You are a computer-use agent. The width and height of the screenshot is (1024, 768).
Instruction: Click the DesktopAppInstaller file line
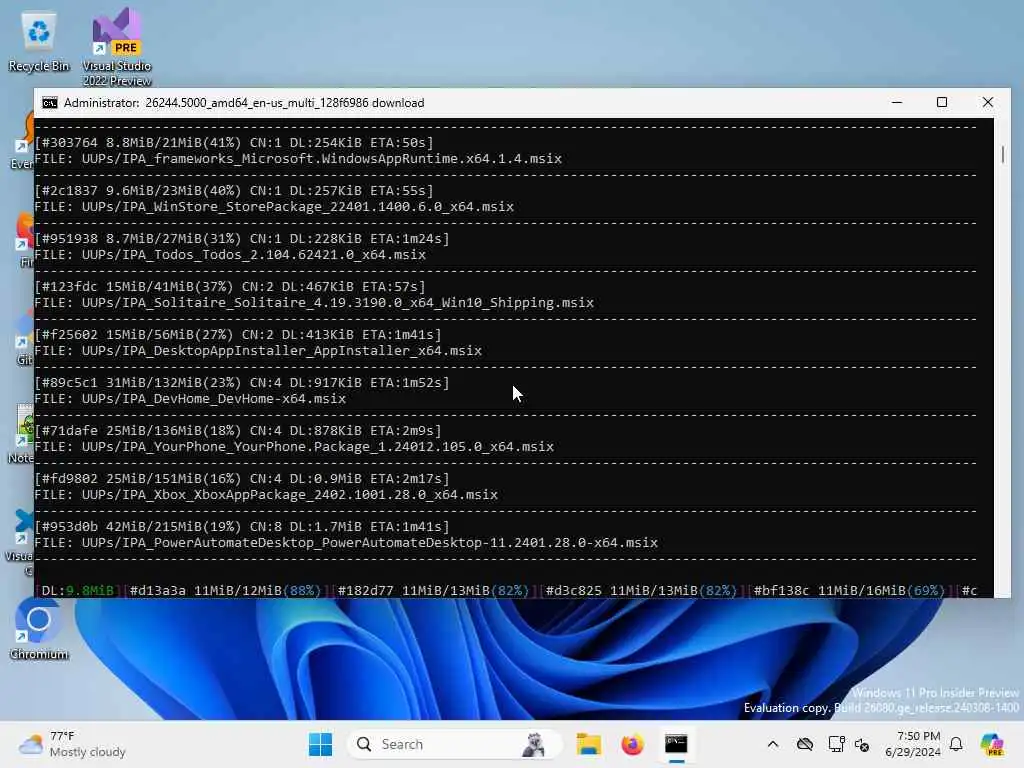258,351
